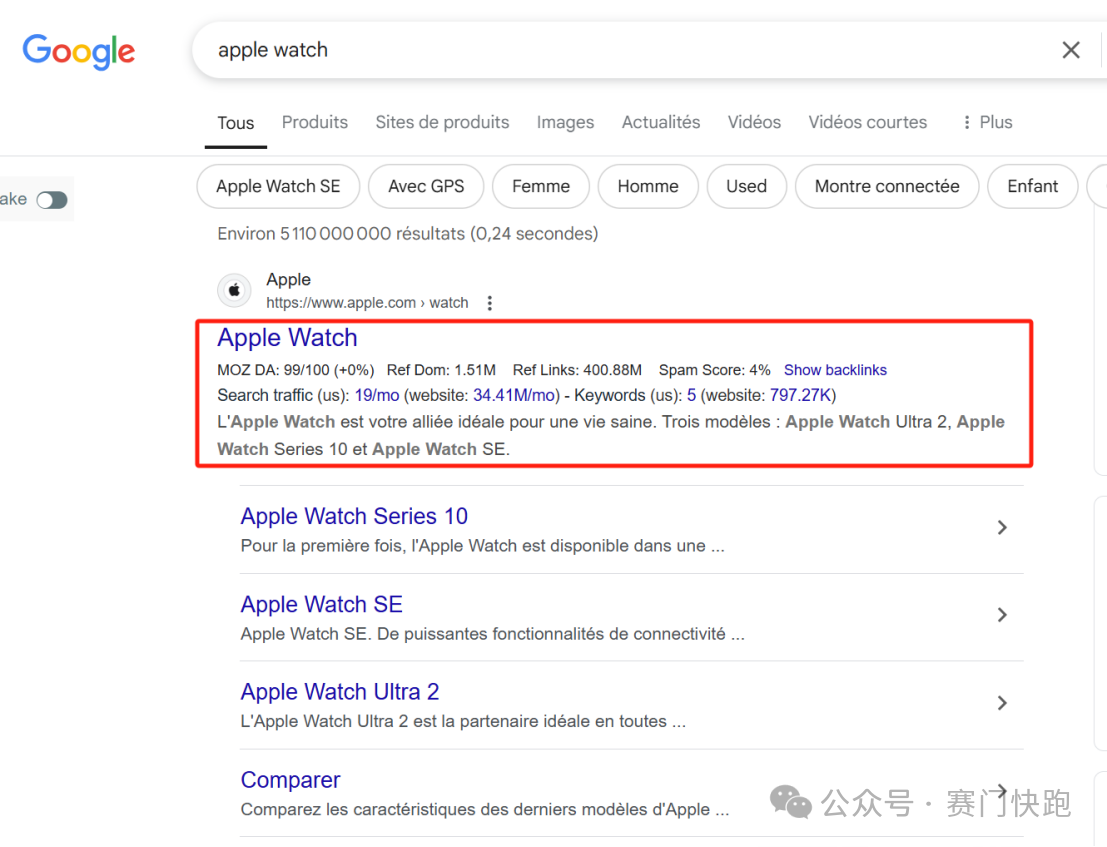1107x847 pixels.
Task: Click the Spam Score: 4% value
Action: 714,370
